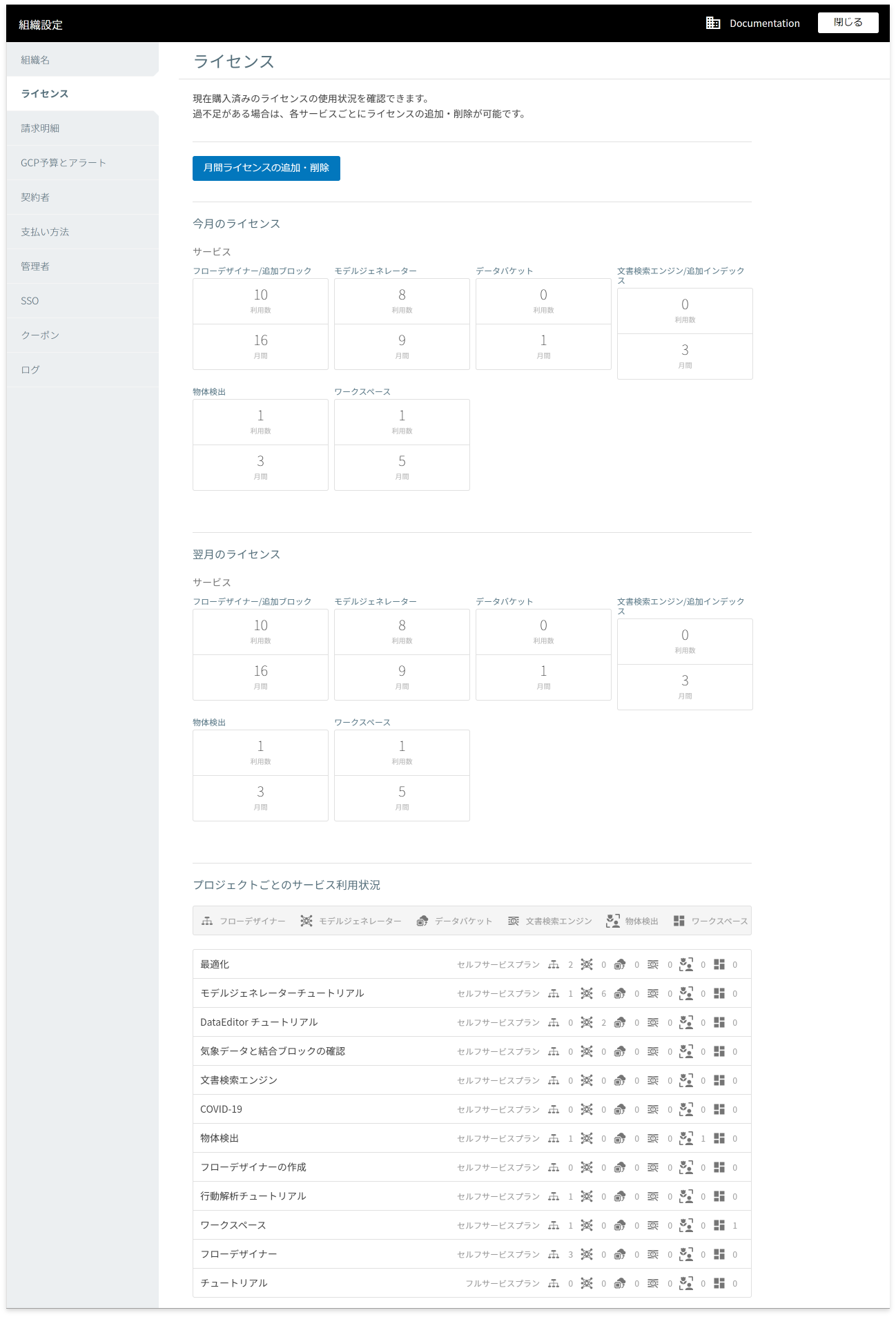
Task: Click 今月 データバケット service label
Action: point(504,271)
